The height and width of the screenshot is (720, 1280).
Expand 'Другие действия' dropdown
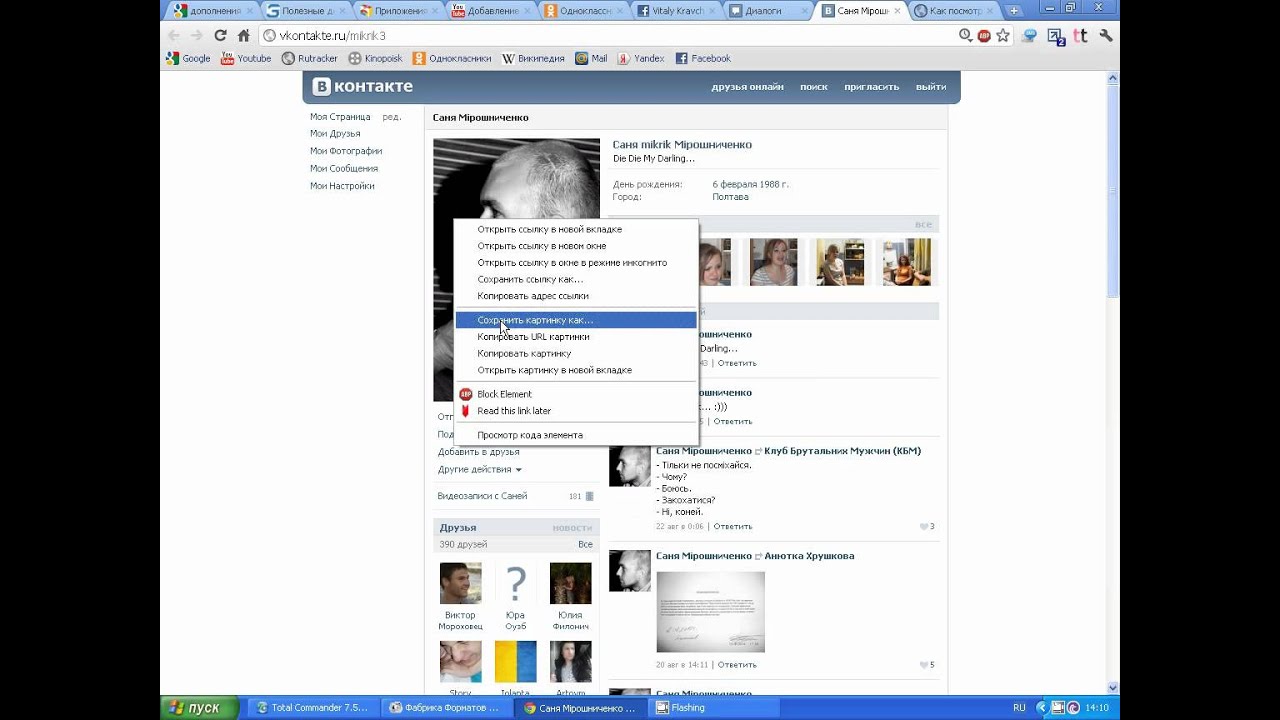point(479,469)
